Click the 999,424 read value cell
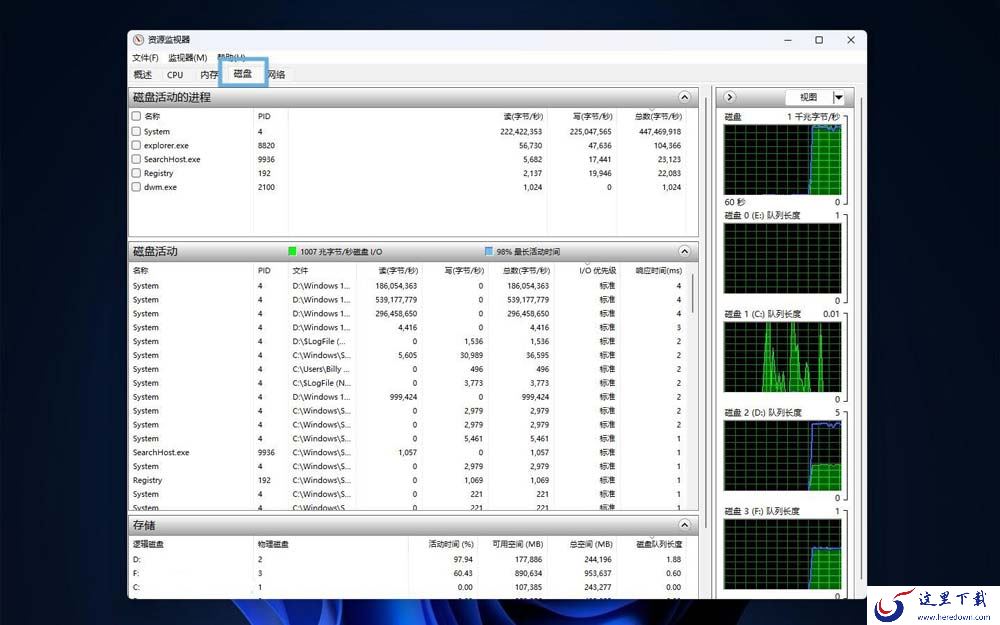The width and height of the screenshot is (1000, 625). (403, 397)
